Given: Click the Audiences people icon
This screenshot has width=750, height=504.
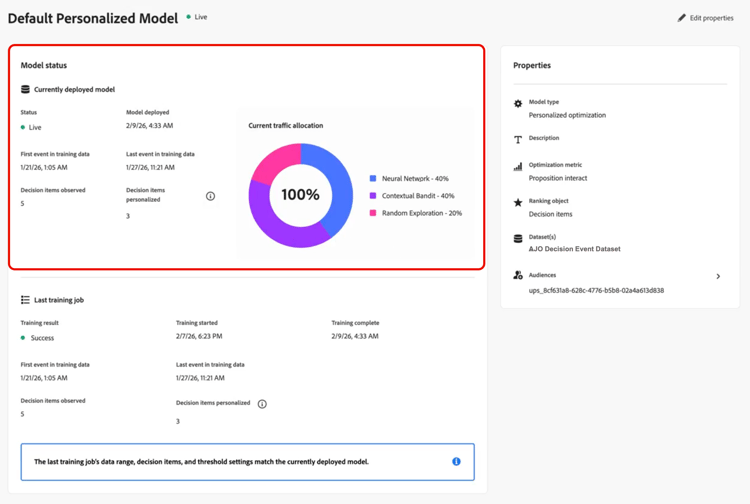Looking at the screenshot, I should pyautogui.click(x=518, y=275).
